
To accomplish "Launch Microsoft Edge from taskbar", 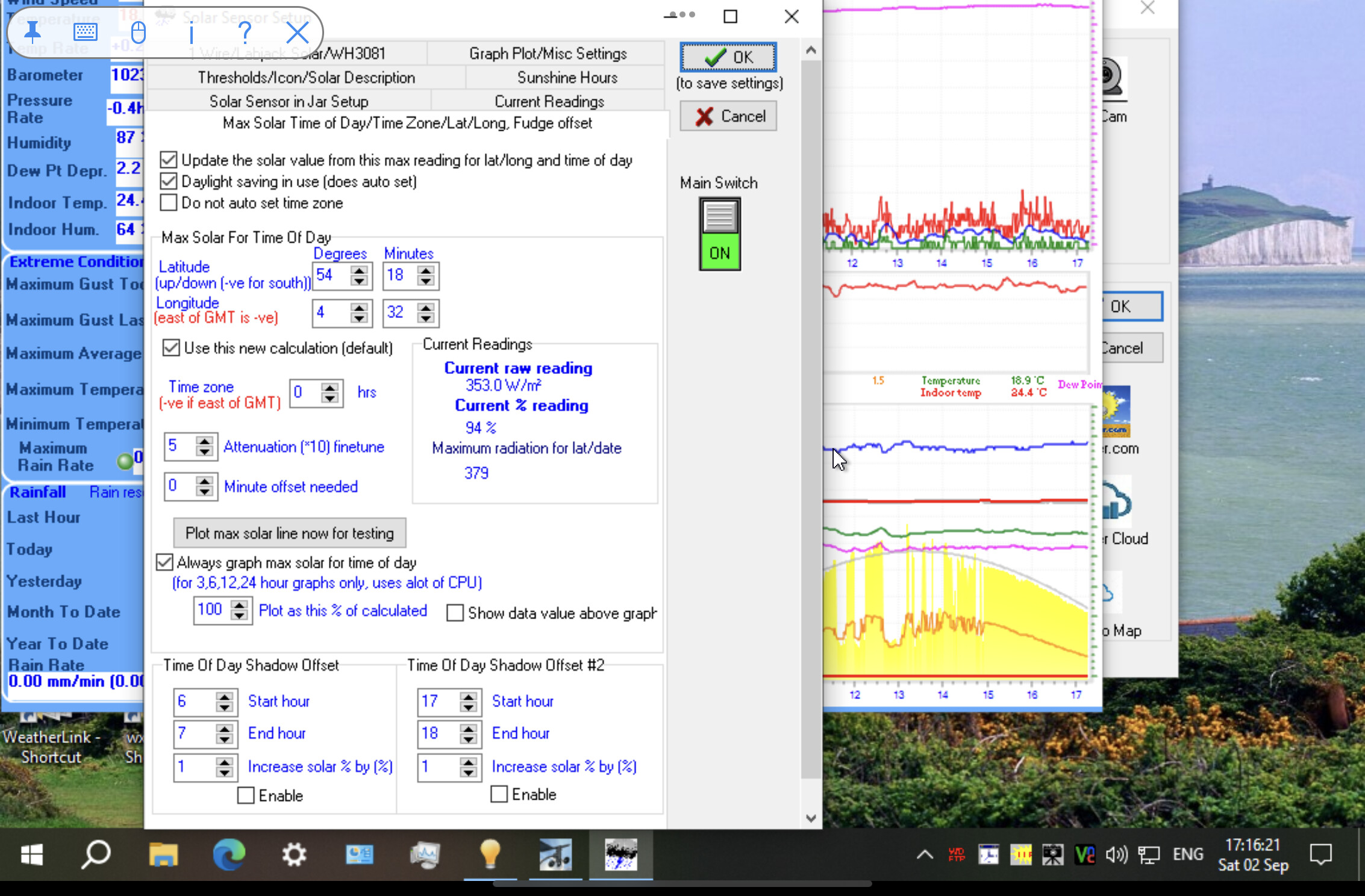I will tap(229, 854).
